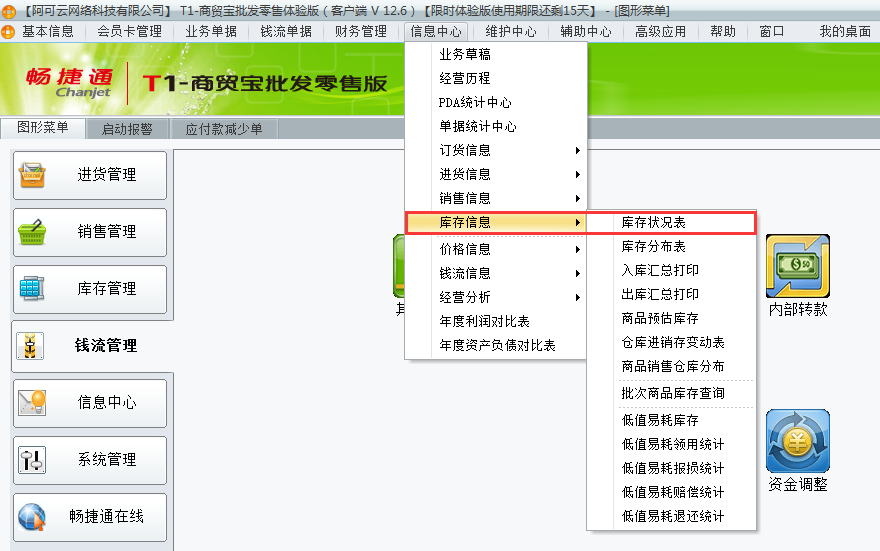
Task: Select 低值易耗退还统计 submenu item
Action: (671, 517)
